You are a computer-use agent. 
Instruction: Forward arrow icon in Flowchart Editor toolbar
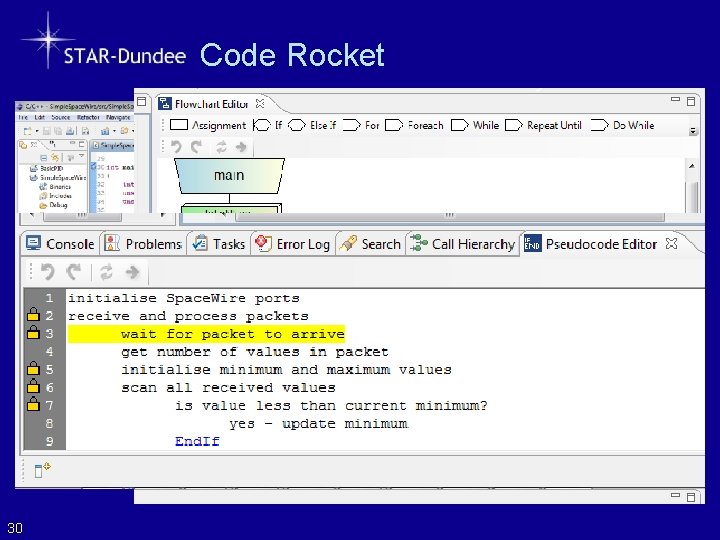coord(241,147)
